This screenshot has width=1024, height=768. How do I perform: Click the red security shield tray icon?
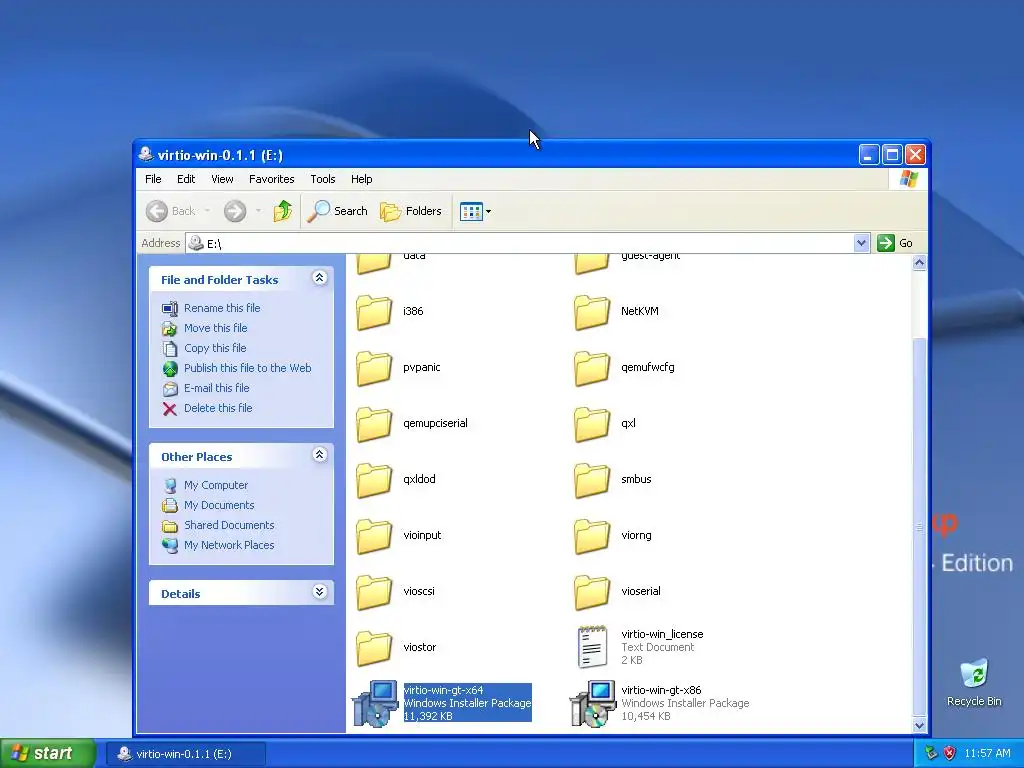pyautogui.click(x=949, y=754)
